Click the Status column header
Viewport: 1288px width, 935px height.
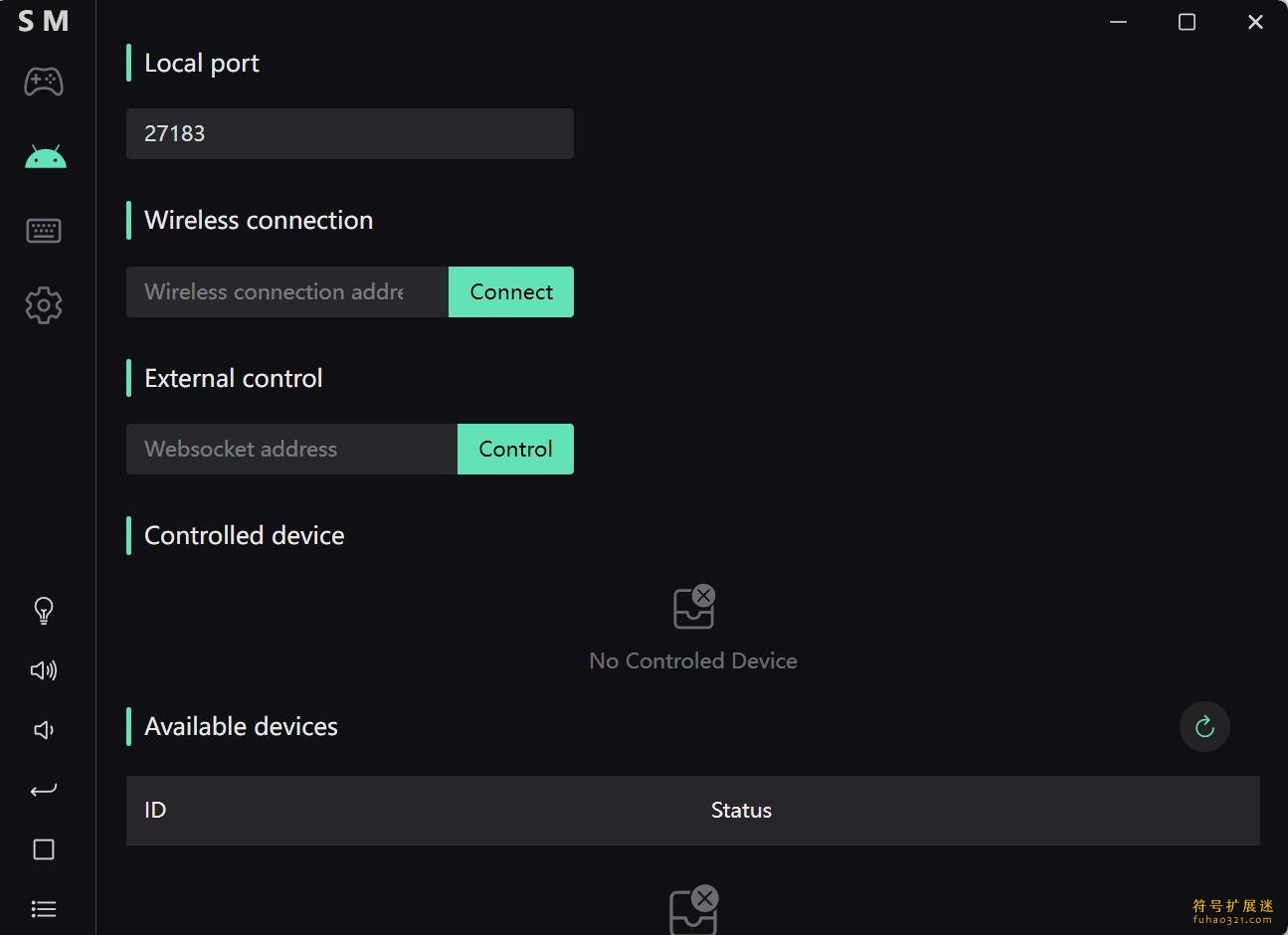pos(741,810)
